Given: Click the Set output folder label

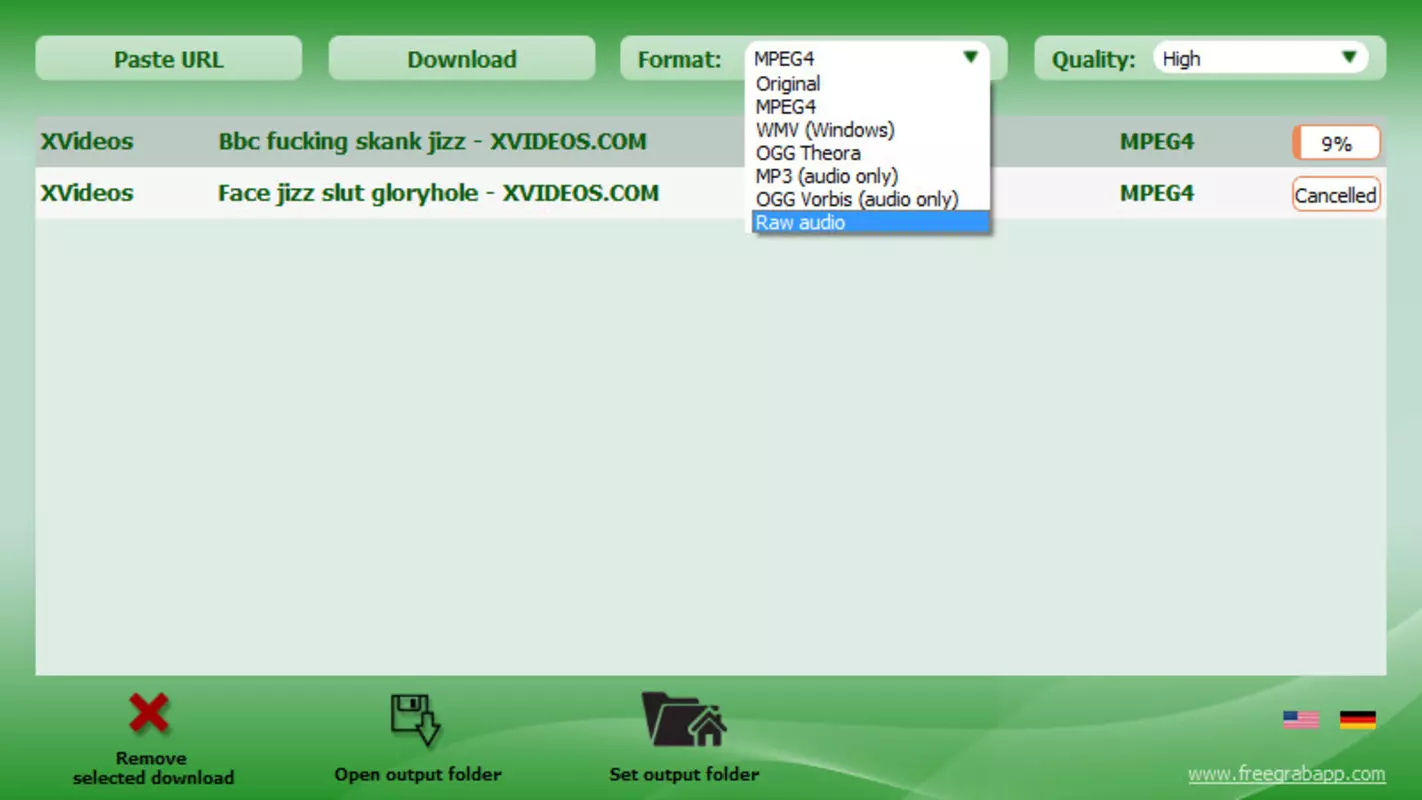Looking at the screenshot, I should pos(684,774).
